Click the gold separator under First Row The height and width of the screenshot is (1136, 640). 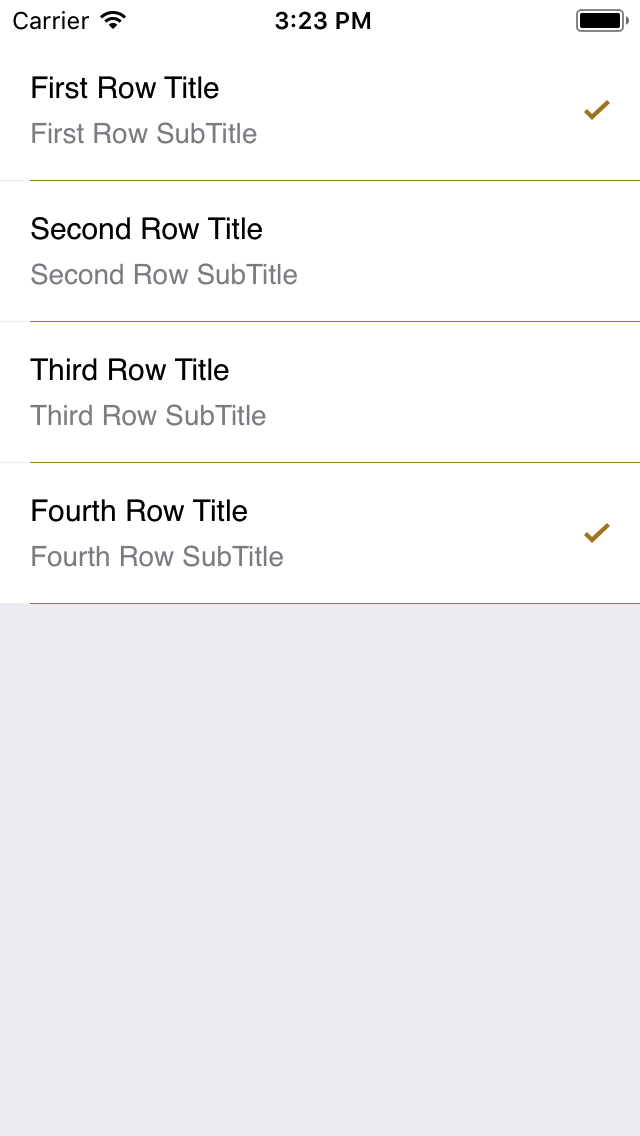click(x=335, y=180)
